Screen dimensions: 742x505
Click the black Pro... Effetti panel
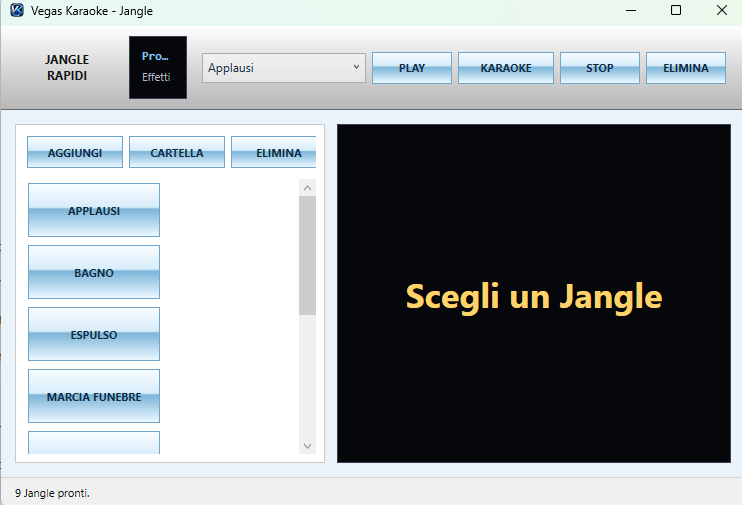158,68
